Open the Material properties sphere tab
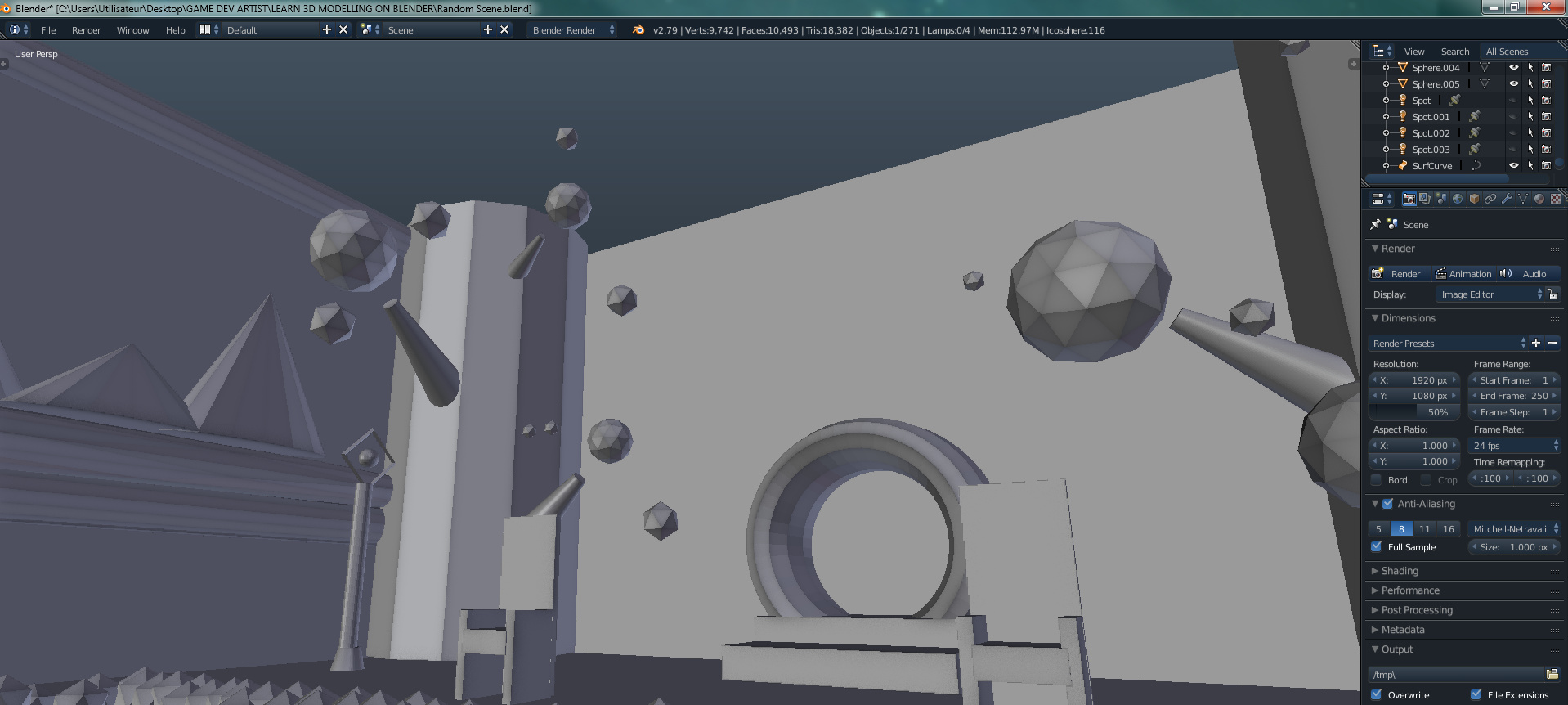 point(1539,199)
